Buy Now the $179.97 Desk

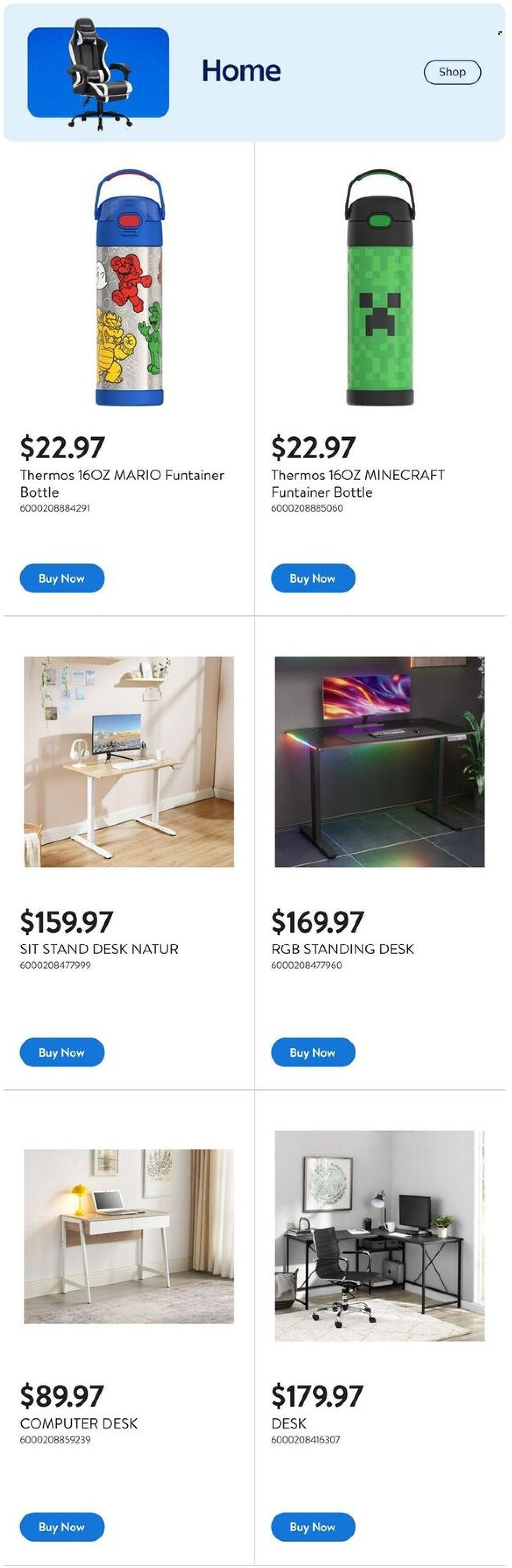point(313,1527)
